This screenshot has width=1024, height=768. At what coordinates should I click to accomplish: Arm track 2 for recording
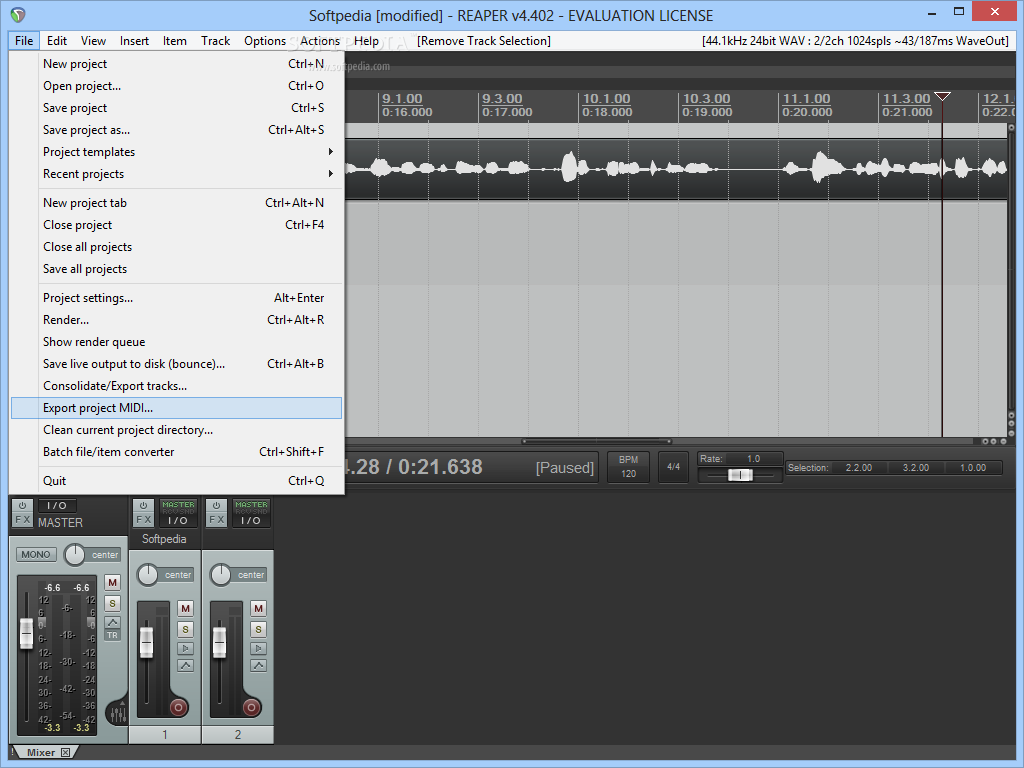251,707
